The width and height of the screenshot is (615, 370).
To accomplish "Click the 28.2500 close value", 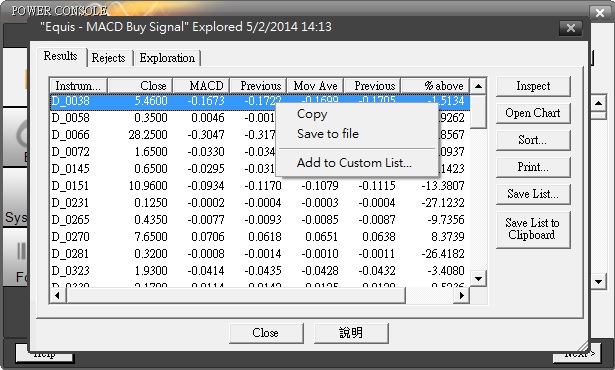I will click(x=148, y=135).
